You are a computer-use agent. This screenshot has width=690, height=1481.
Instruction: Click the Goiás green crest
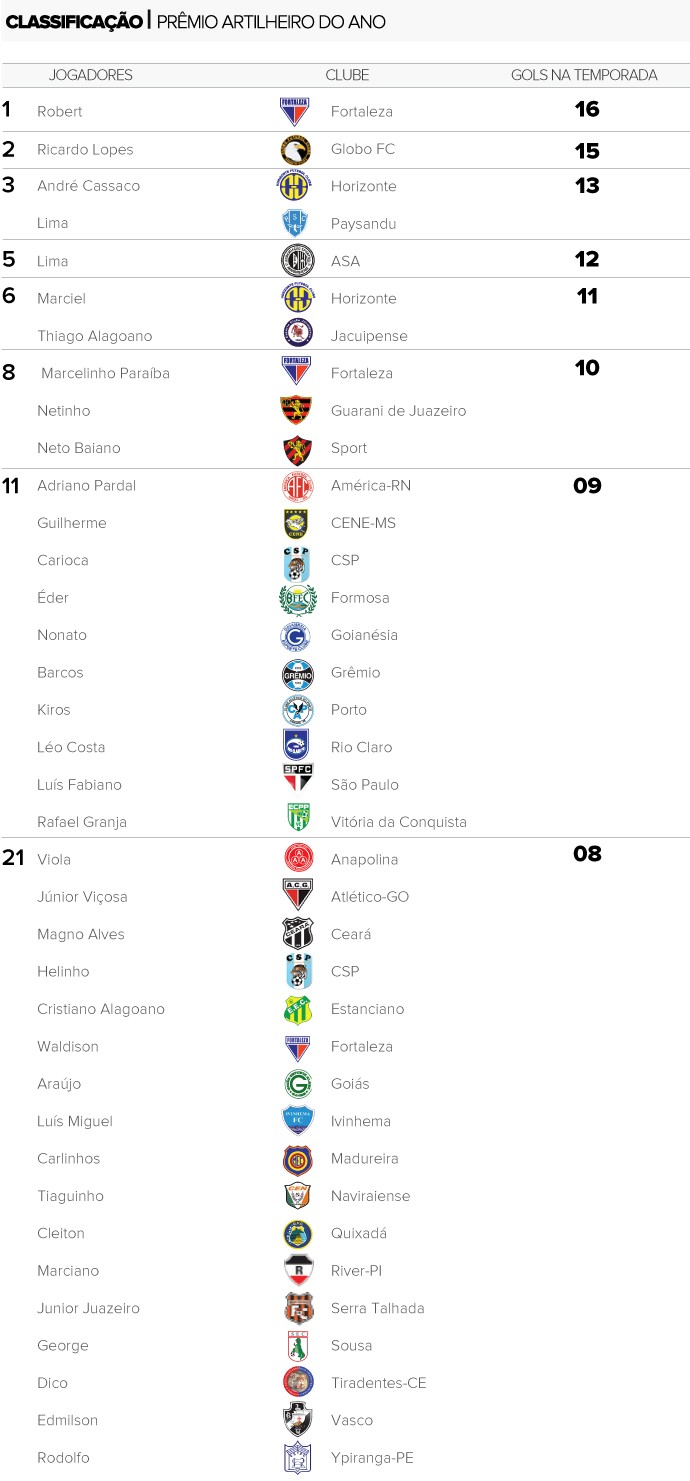297,1084
